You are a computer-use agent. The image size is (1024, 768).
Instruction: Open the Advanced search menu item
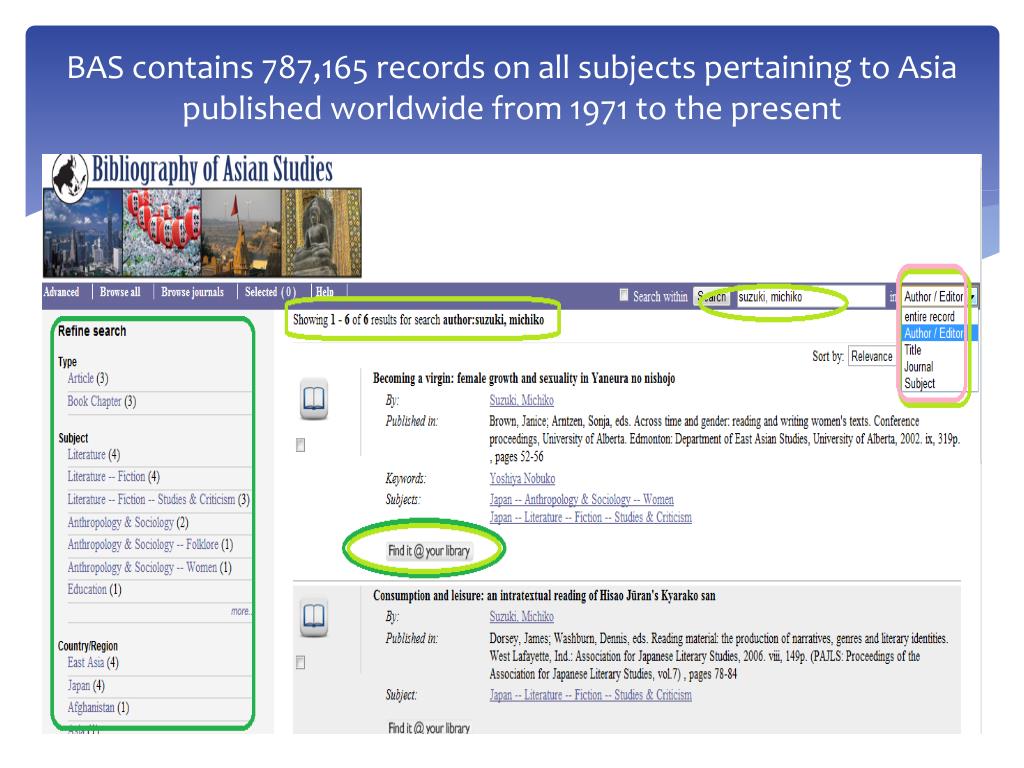tap(61, 292)
